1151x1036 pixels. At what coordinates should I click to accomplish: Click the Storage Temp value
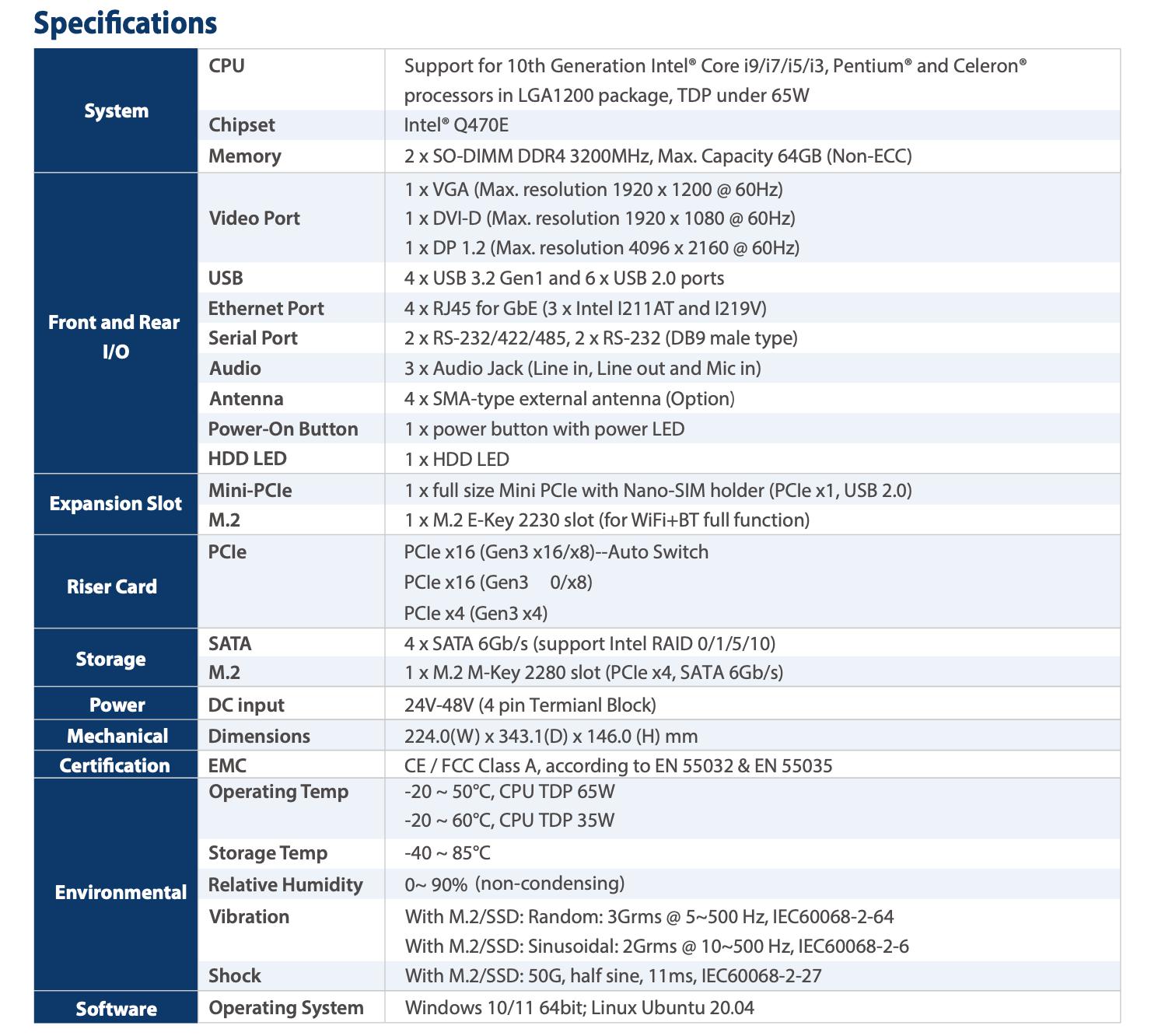(447, 853)
